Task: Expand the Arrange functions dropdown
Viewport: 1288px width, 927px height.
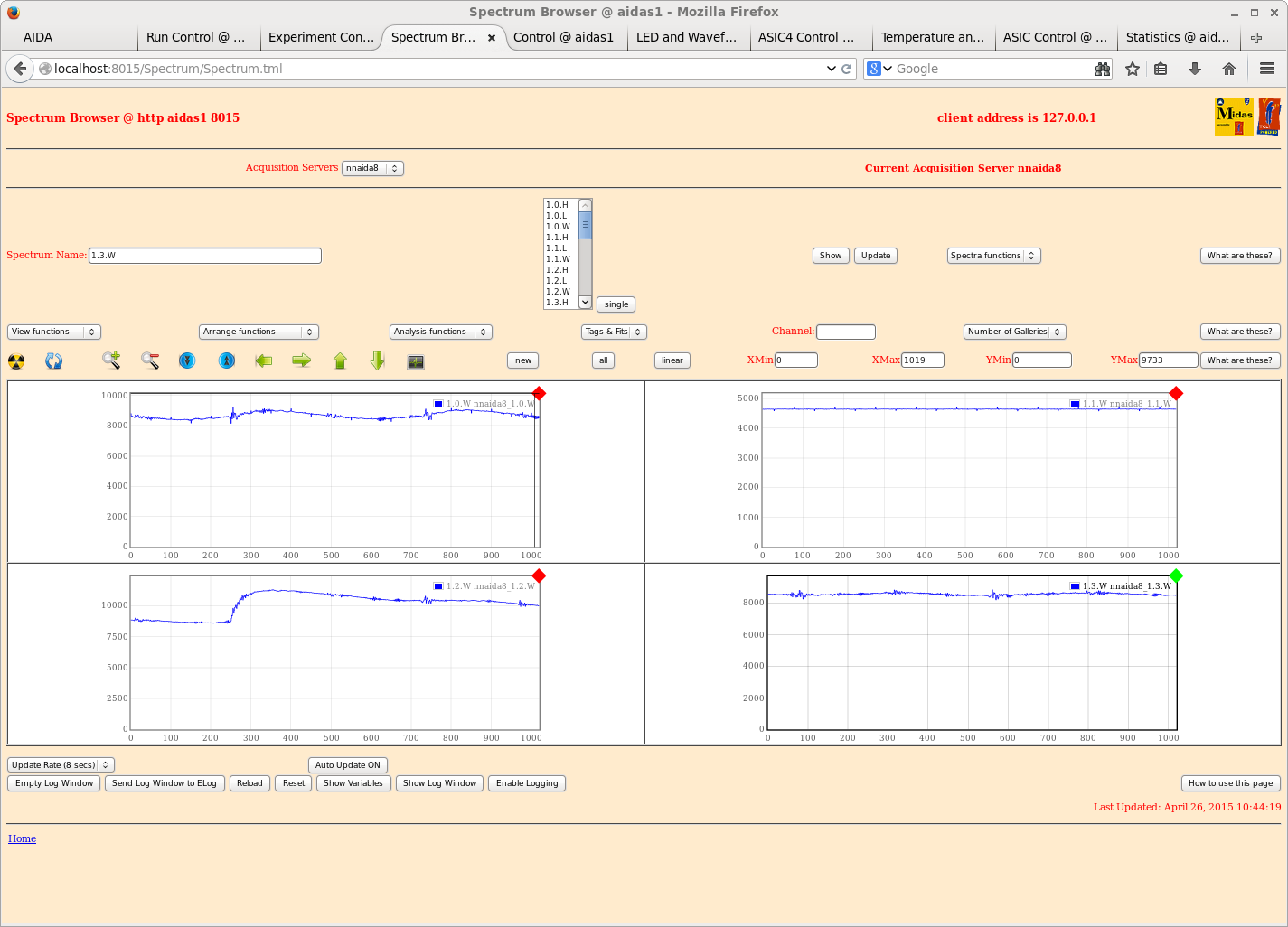Action: (x=259, y=332)
